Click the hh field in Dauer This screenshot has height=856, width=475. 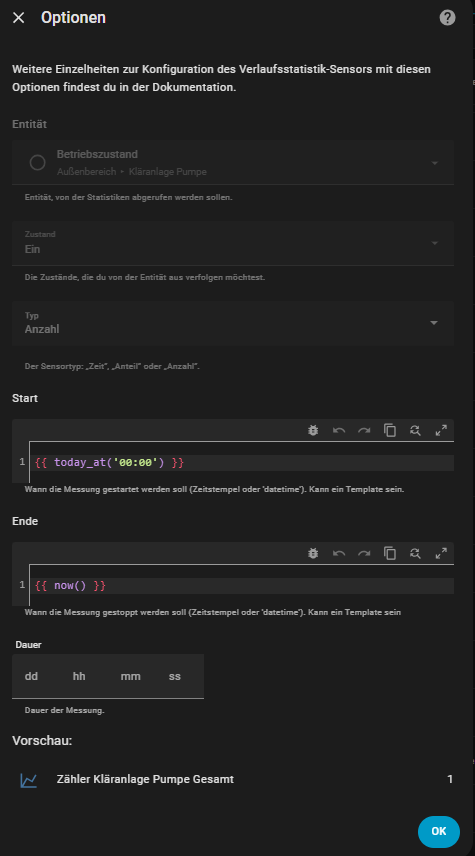tap(79, 676)
